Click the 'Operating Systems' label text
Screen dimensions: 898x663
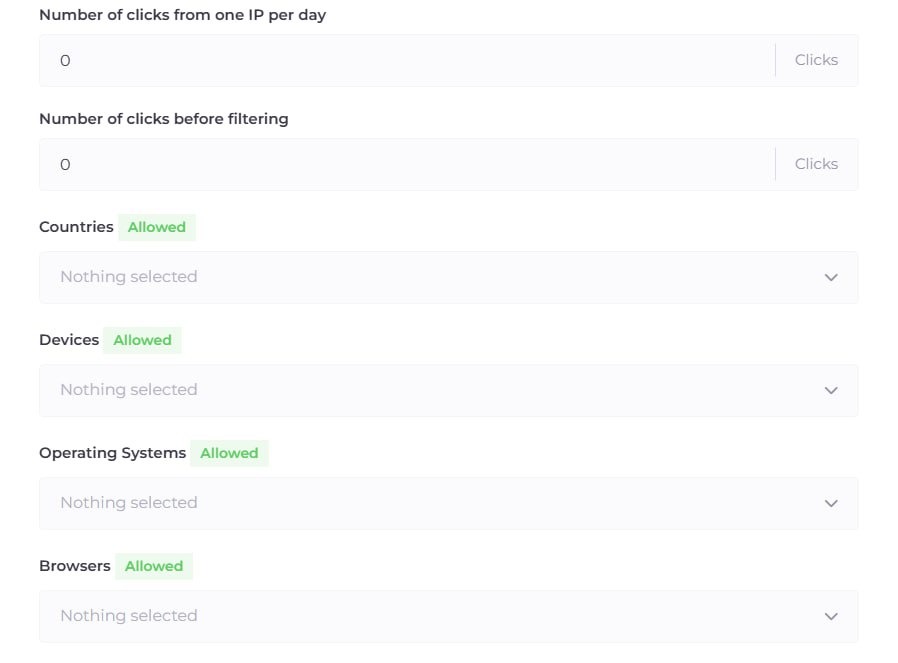click(112, 453)
